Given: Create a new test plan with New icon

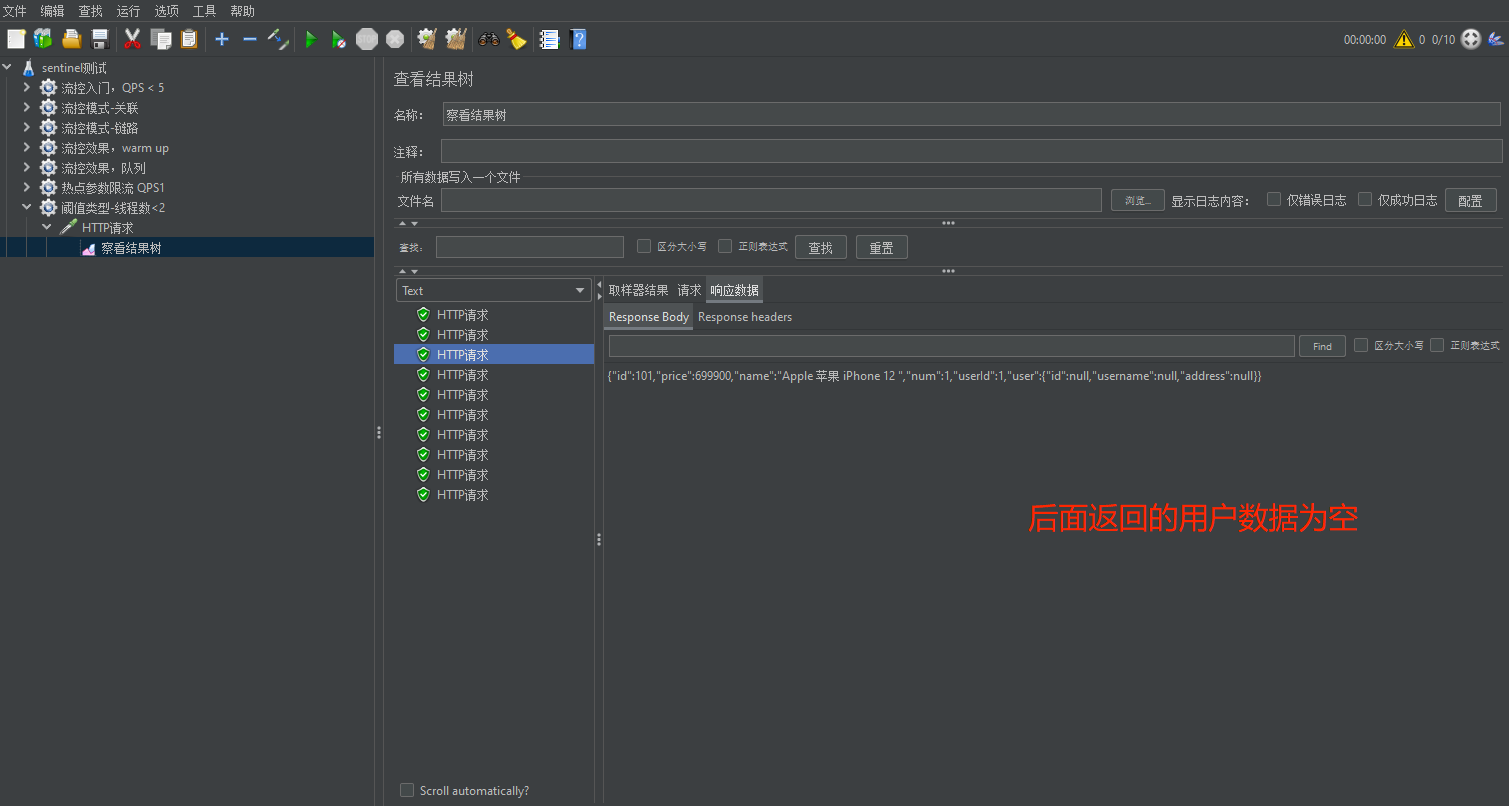Looking at the screenshot, I should point(16,39).
